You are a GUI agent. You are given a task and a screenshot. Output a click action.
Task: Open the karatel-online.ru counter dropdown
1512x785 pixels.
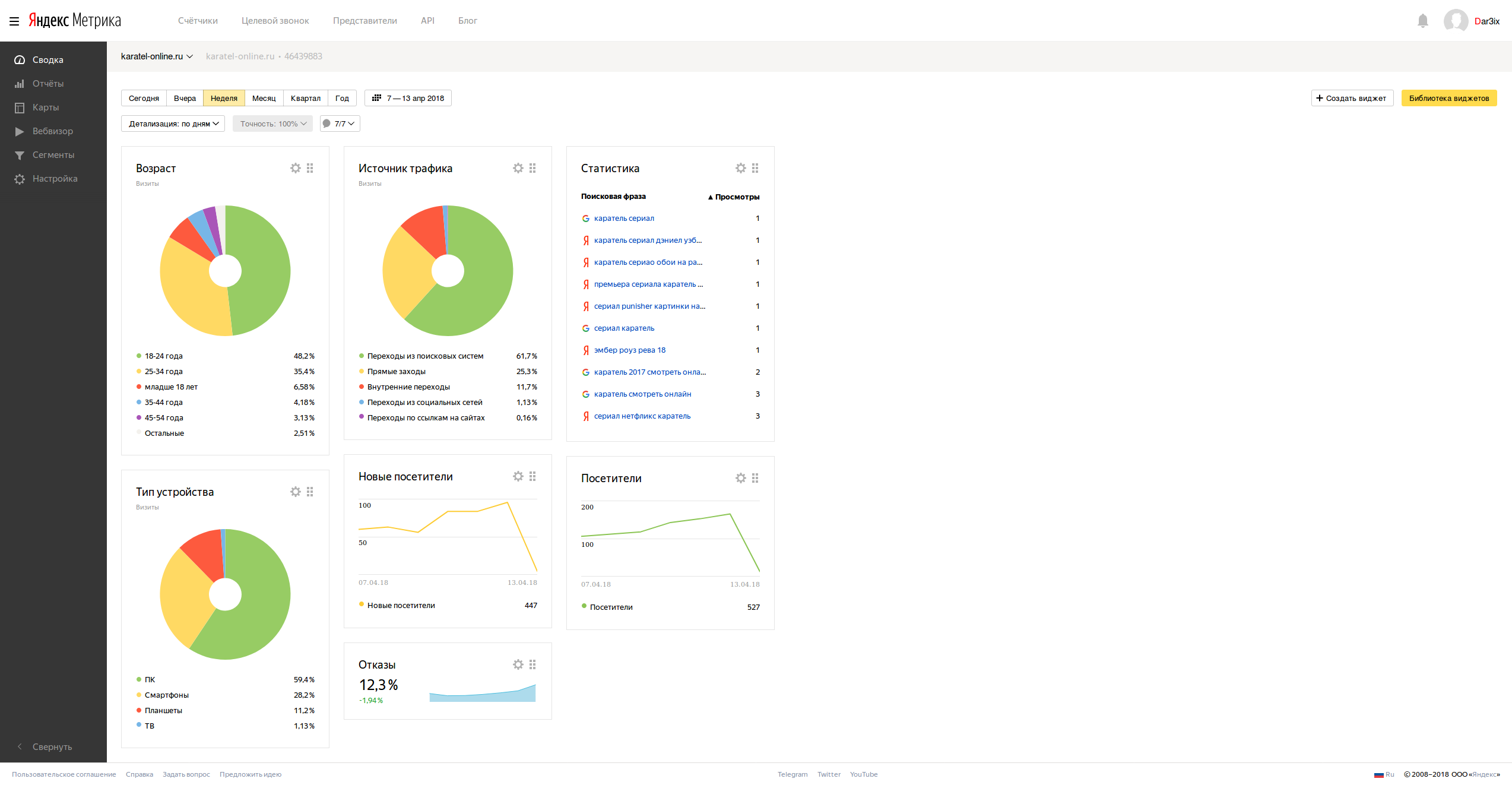click(157, 56)
